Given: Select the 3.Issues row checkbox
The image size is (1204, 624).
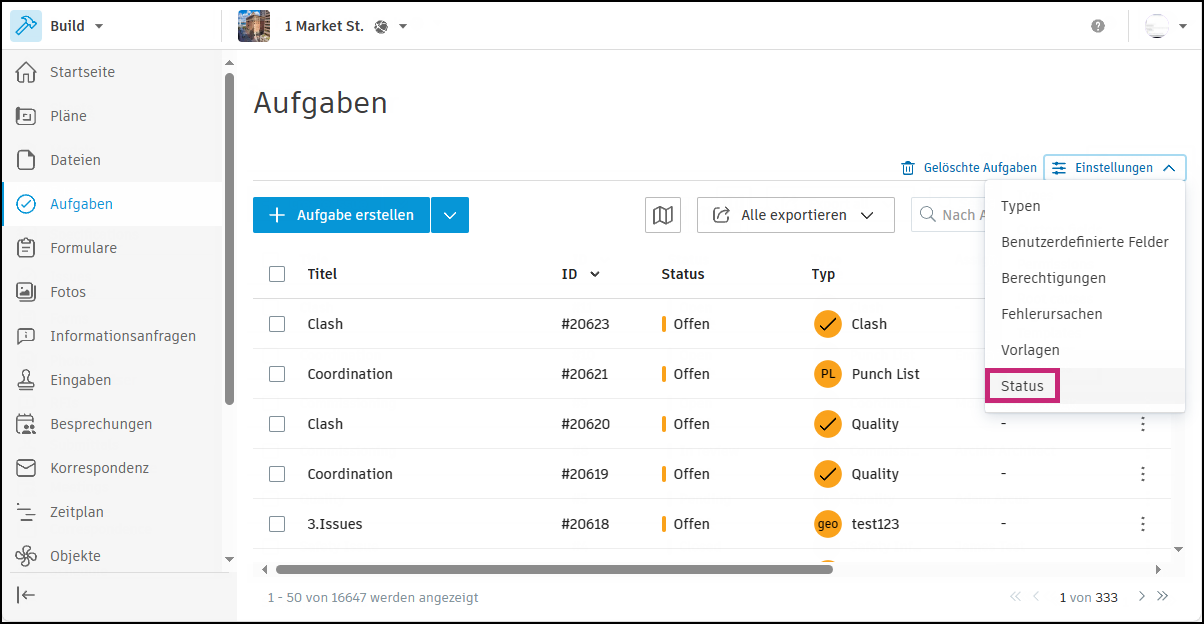Looking at the screenshot, I should [x=277, y=524].
